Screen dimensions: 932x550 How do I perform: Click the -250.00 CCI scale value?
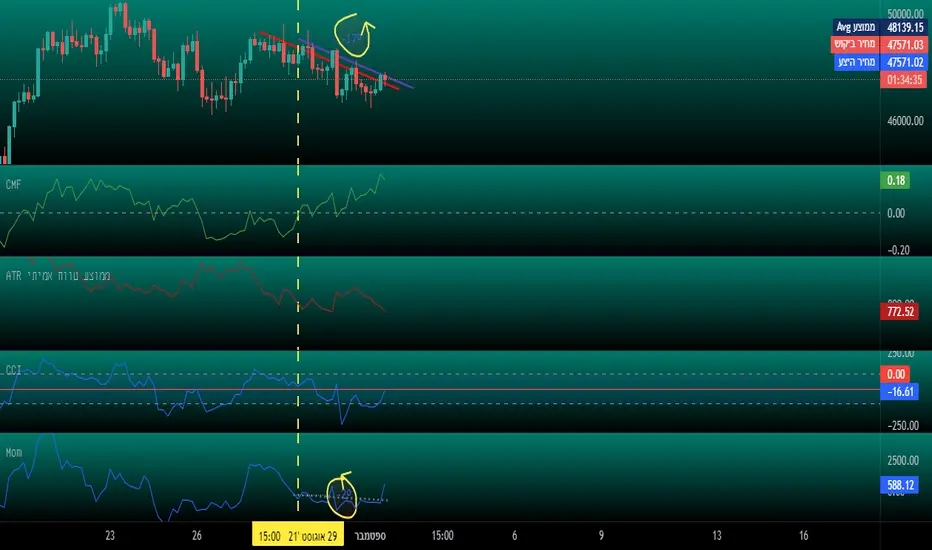click(x=902, y=426)
